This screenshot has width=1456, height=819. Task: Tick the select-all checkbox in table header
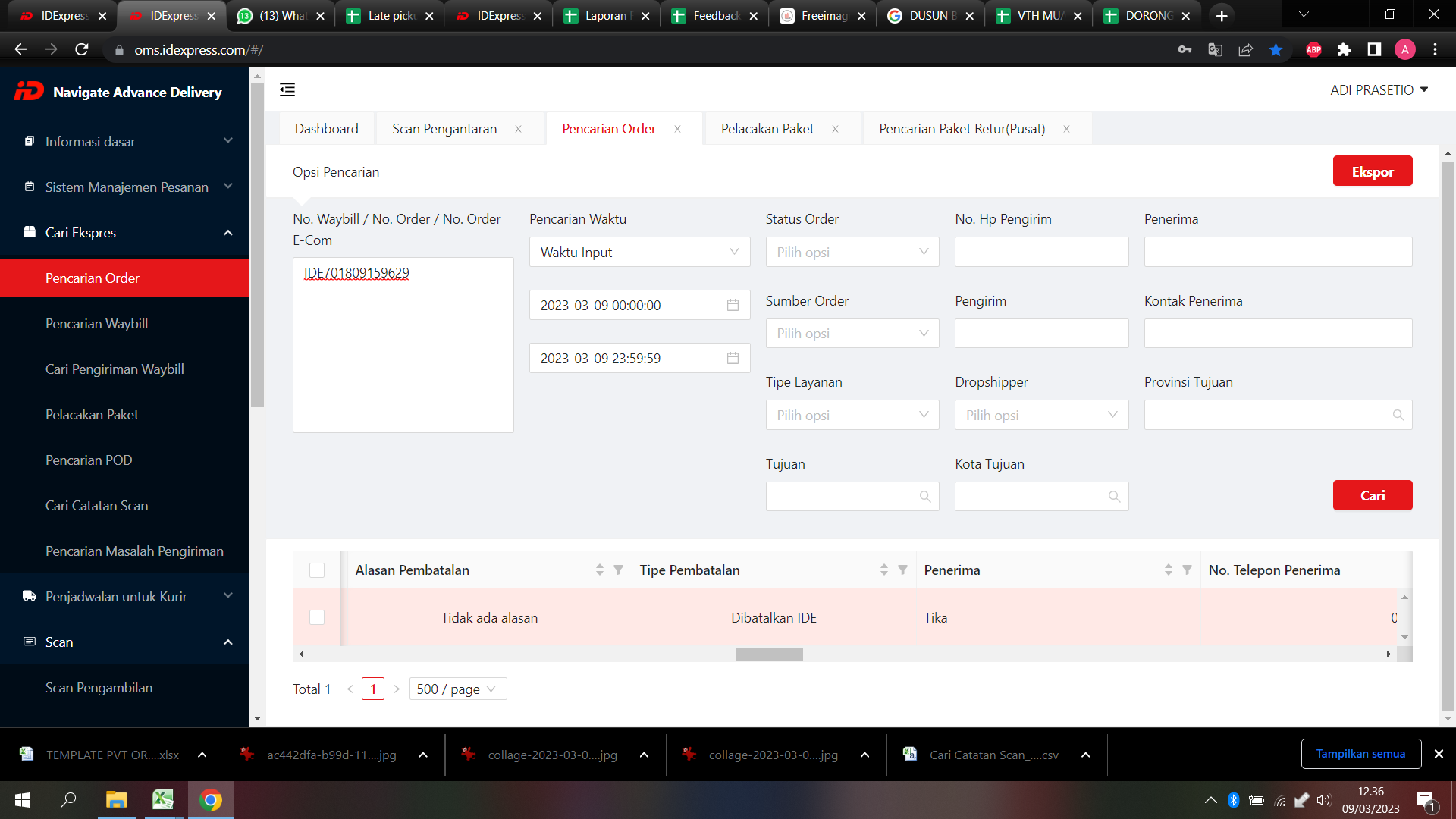(317, 570)
